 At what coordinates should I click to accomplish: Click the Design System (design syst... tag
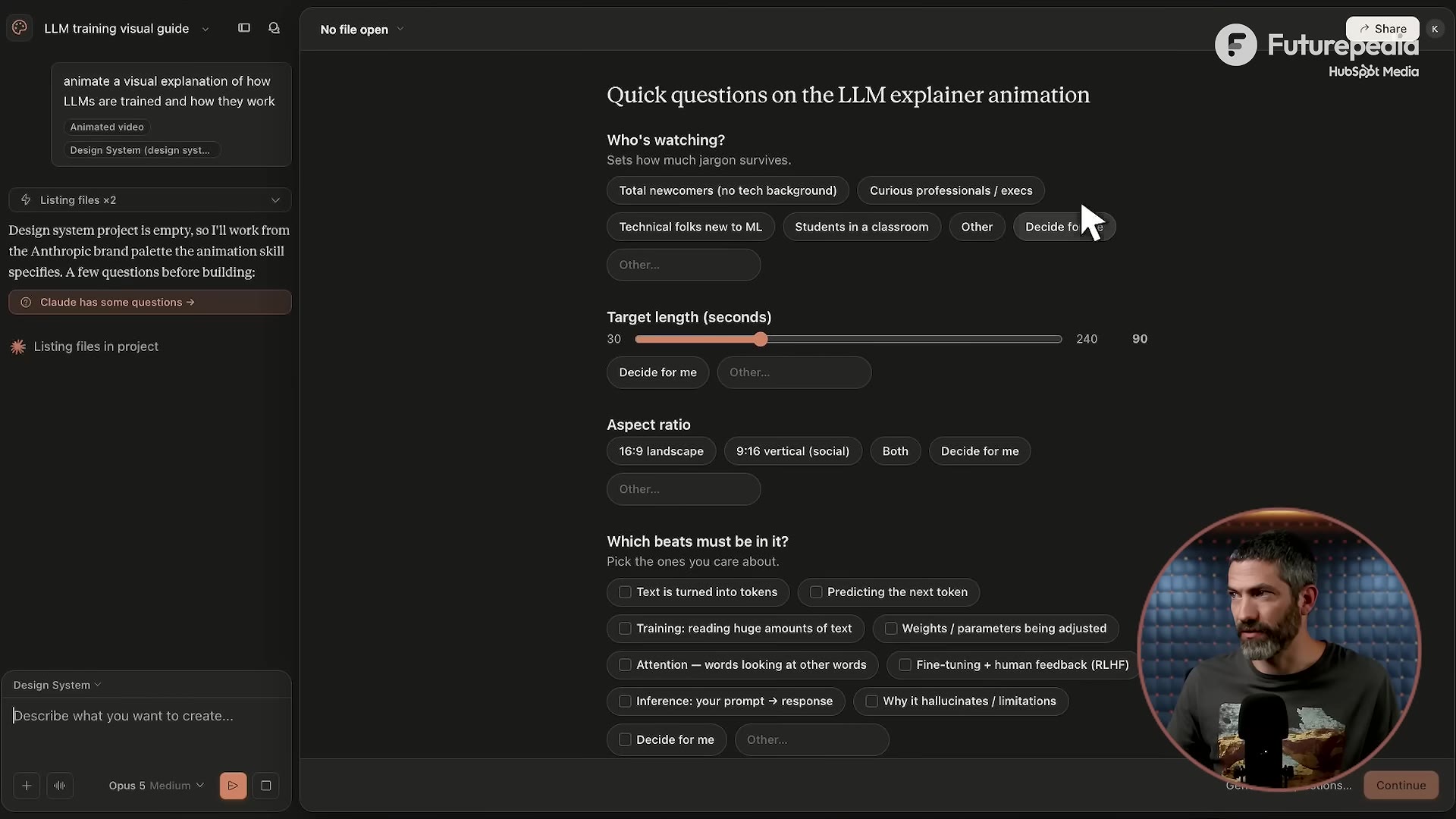point(140,150)
